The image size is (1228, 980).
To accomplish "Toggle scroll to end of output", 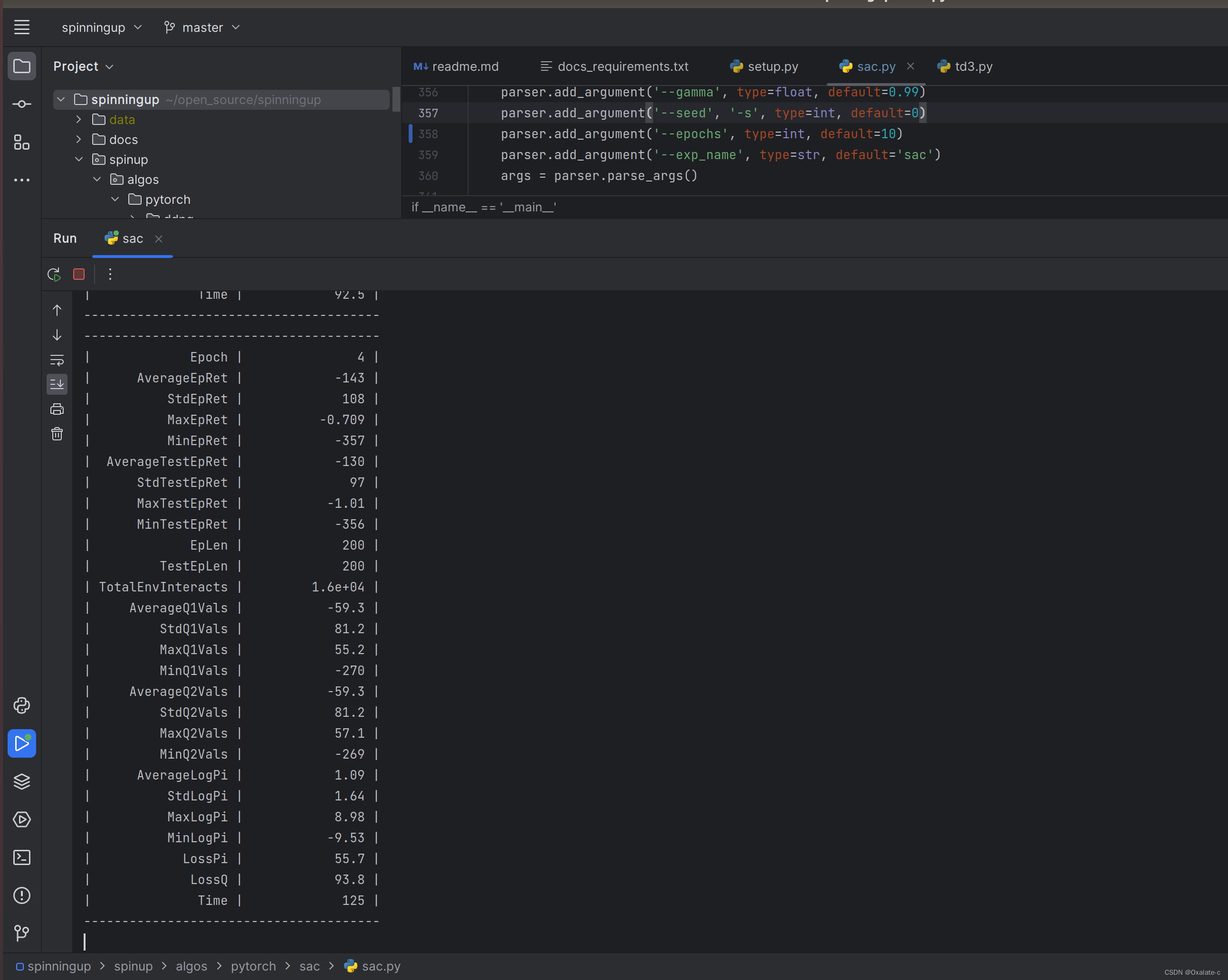I will click(57, 384).
